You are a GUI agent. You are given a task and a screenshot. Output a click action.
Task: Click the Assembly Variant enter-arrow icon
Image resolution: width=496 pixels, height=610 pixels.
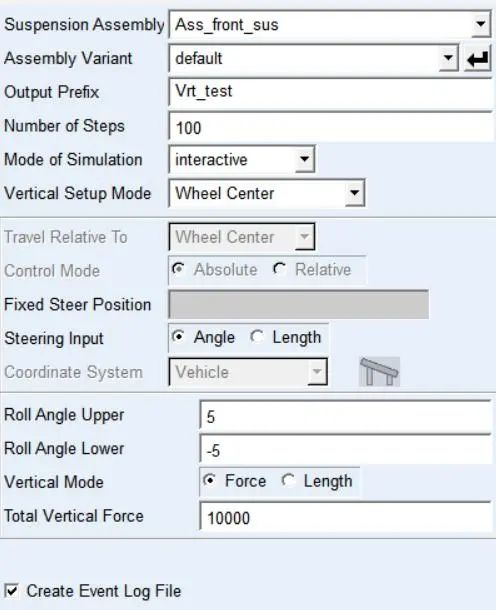click(x=477, y=59)
